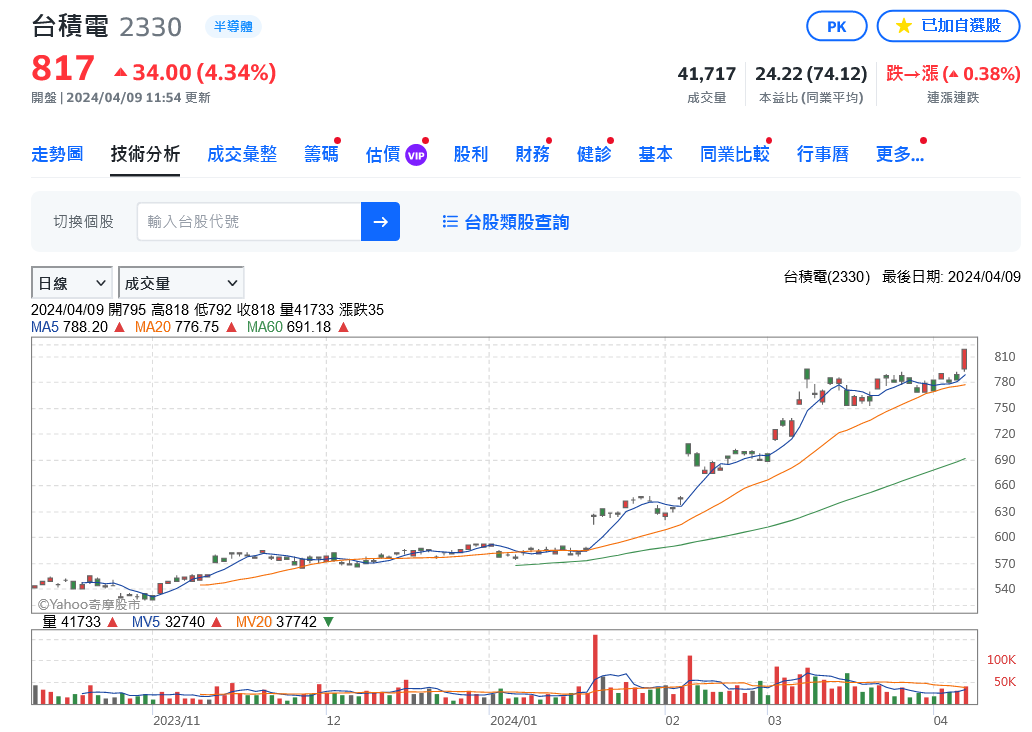Toggle the 已加自選股 watchlist button
Image resolution: width=1032 pixels, height=732 pixels.
[948, 26]
